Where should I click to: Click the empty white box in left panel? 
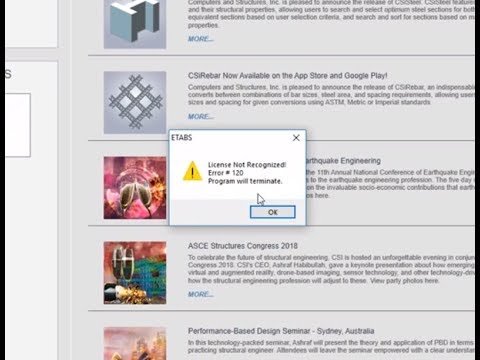18,125
